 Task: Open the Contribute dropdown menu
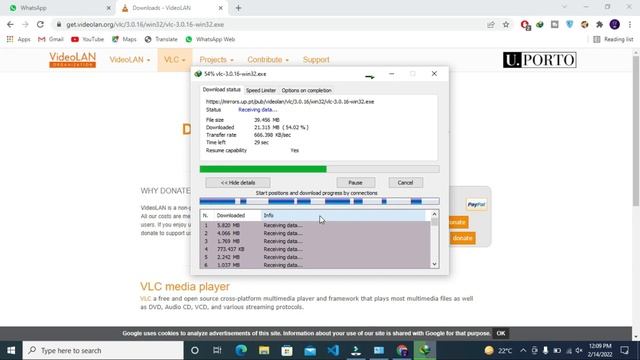(268, 60)
